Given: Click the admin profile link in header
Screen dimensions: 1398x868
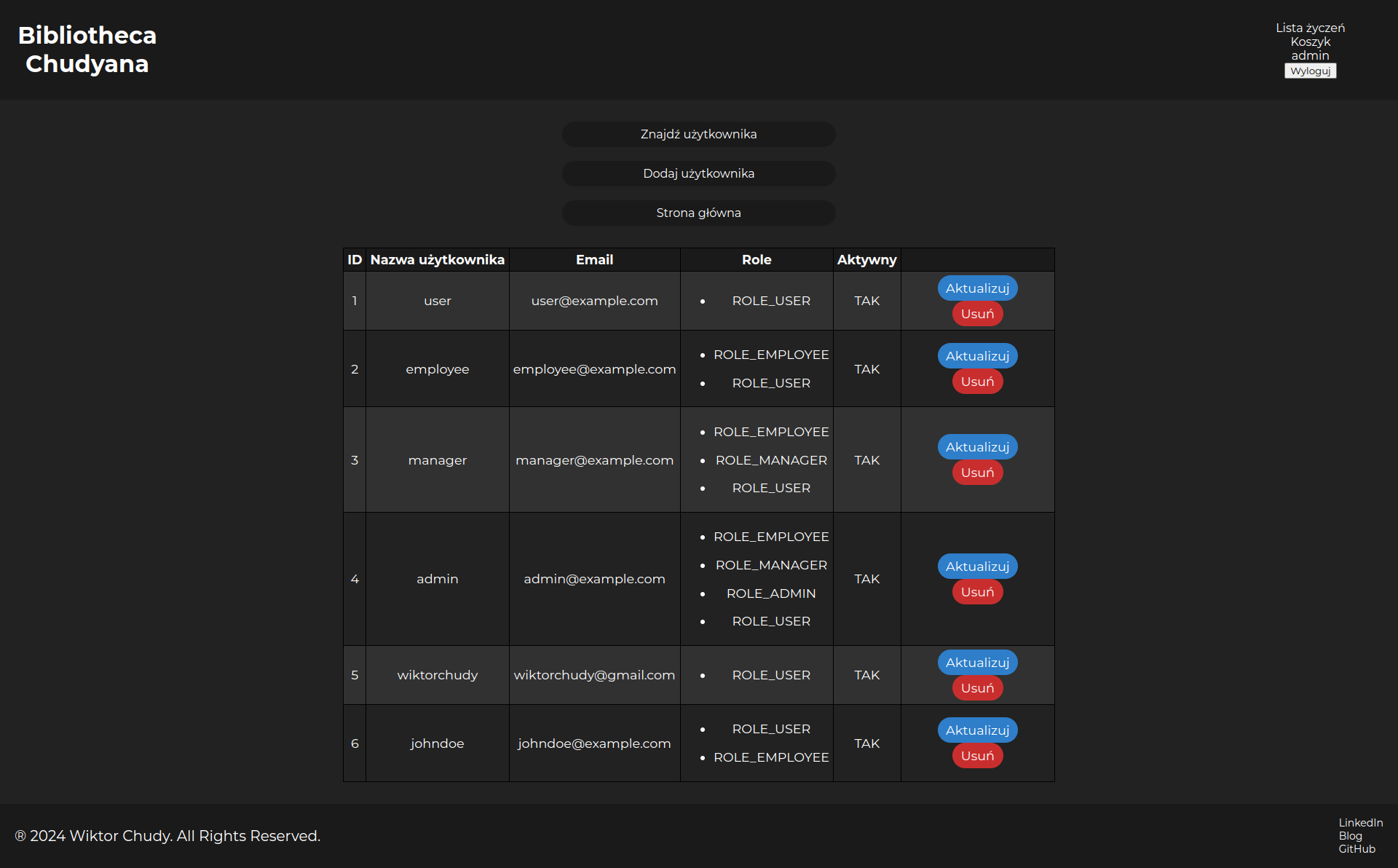Looking at the screenshot, I should [x=1310, y=55].
